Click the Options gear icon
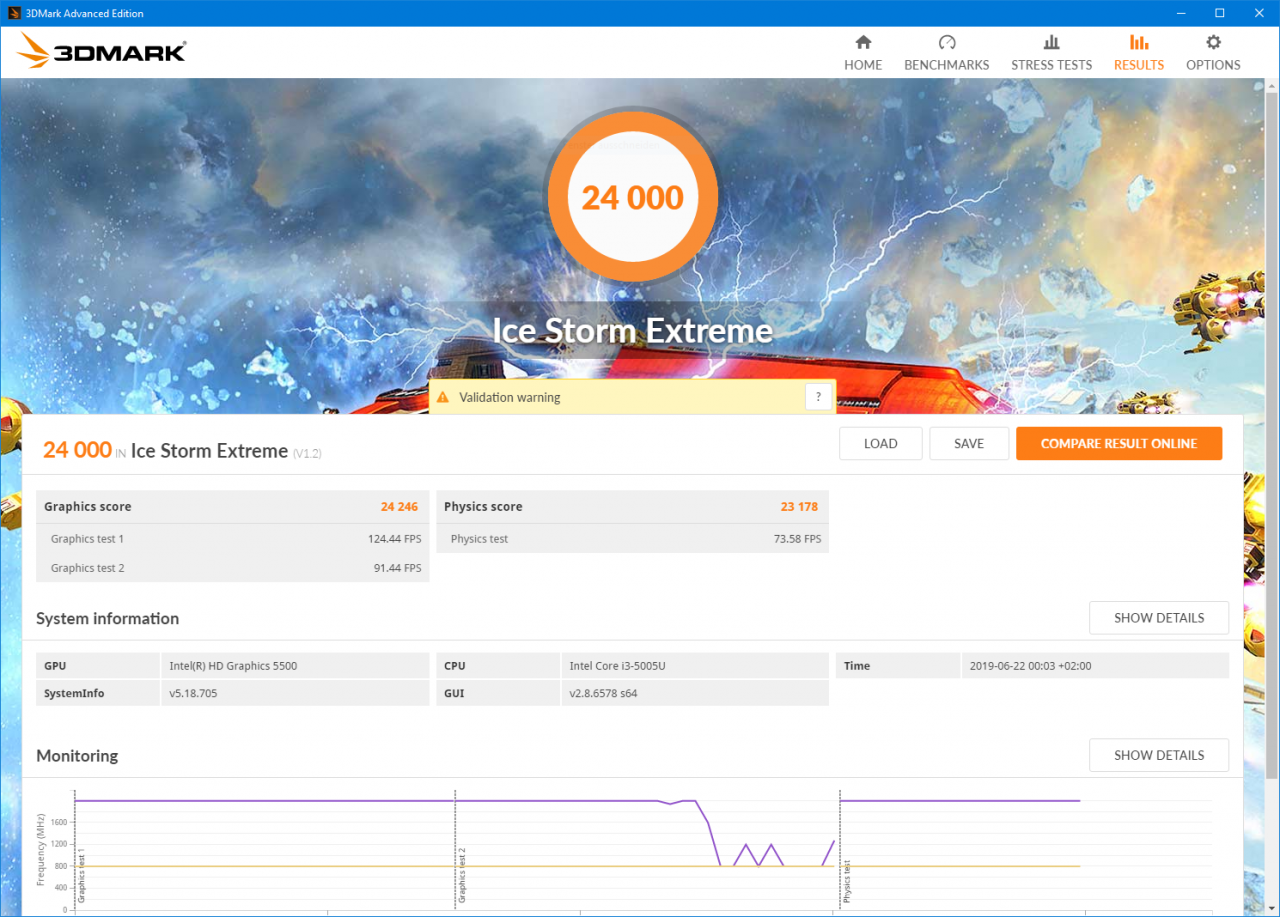Viewport: 1280px width, 917px height. 1213,42
